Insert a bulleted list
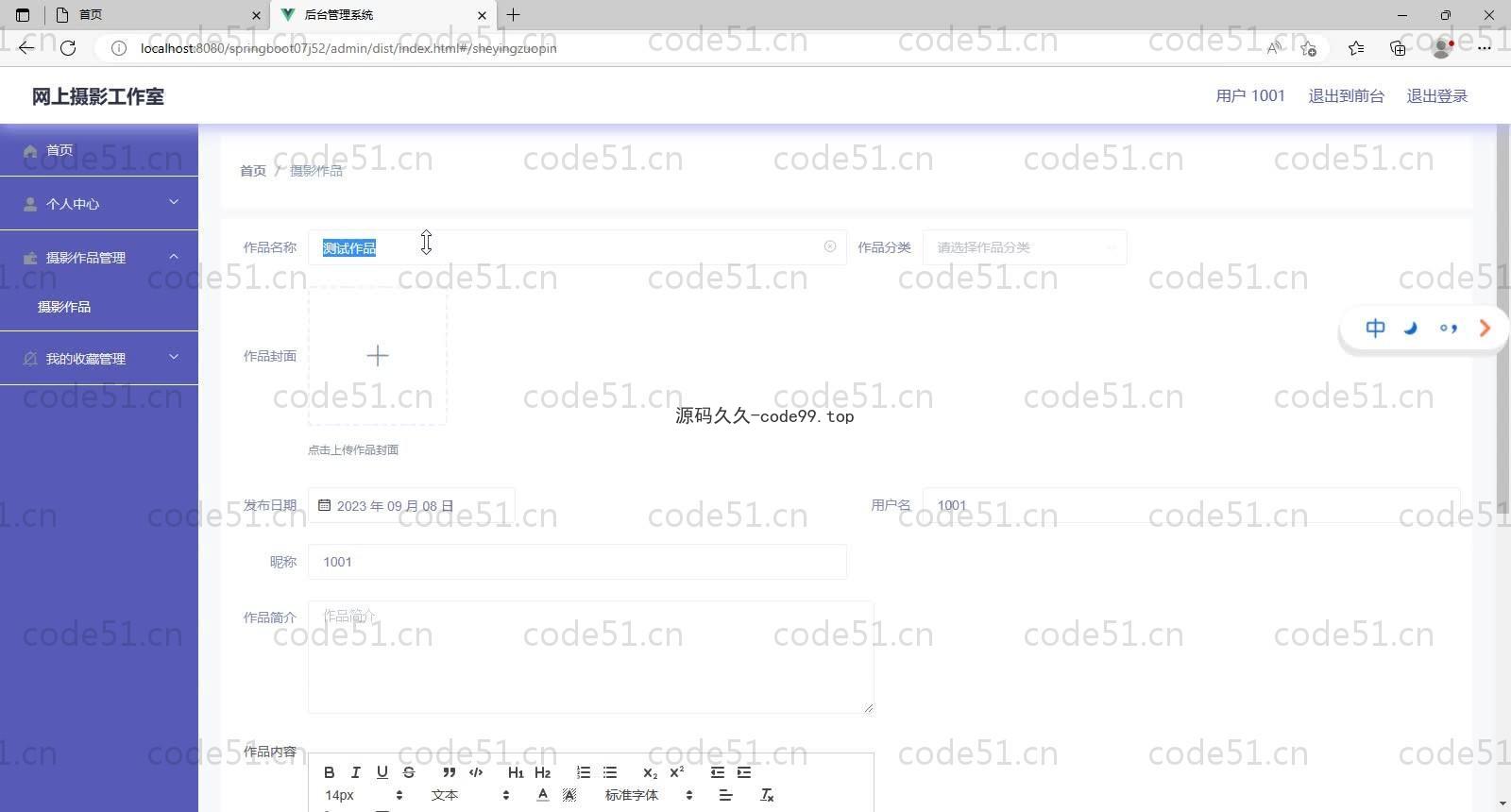The height and width of the screenshot is (812, 1511). click(610, 772)
